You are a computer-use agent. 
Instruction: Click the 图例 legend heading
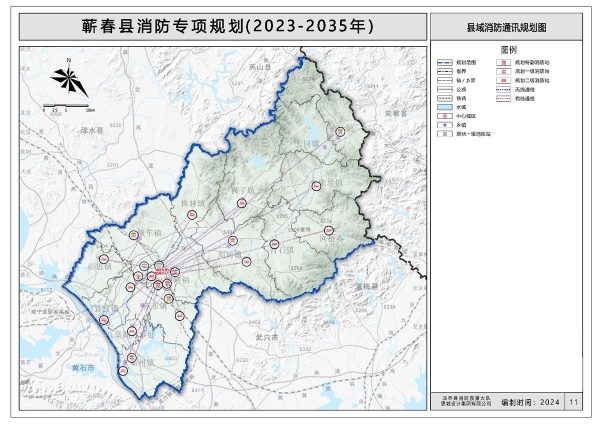[x=508, y=49]
